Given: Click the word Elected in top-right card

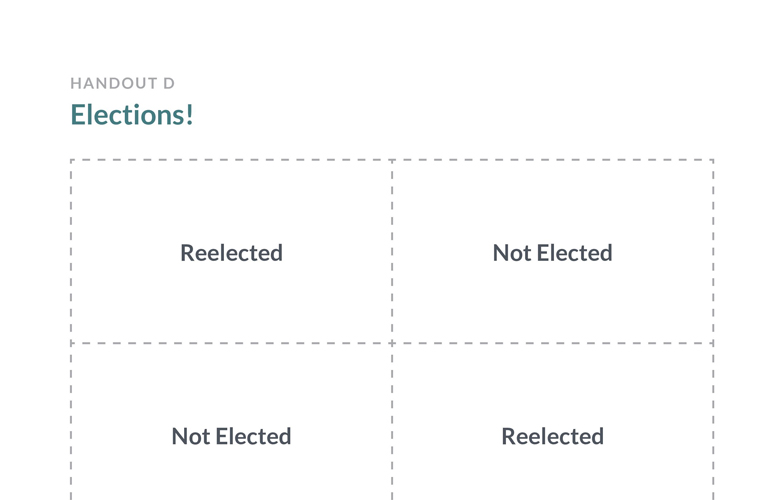Looking at the screenshot, I should point(573,253).
